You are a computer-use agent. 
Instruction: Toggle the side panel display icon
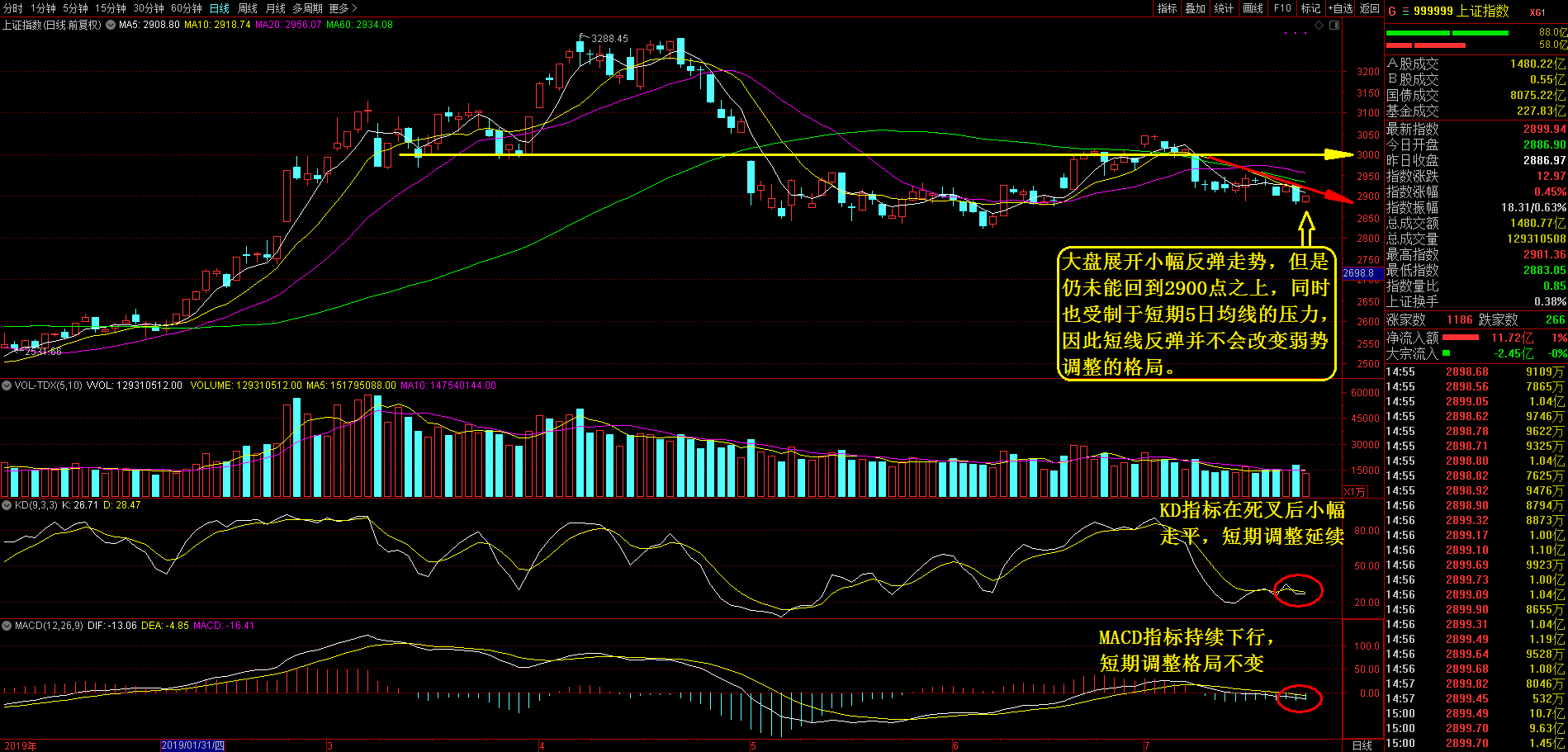(x=1334, y=25)
